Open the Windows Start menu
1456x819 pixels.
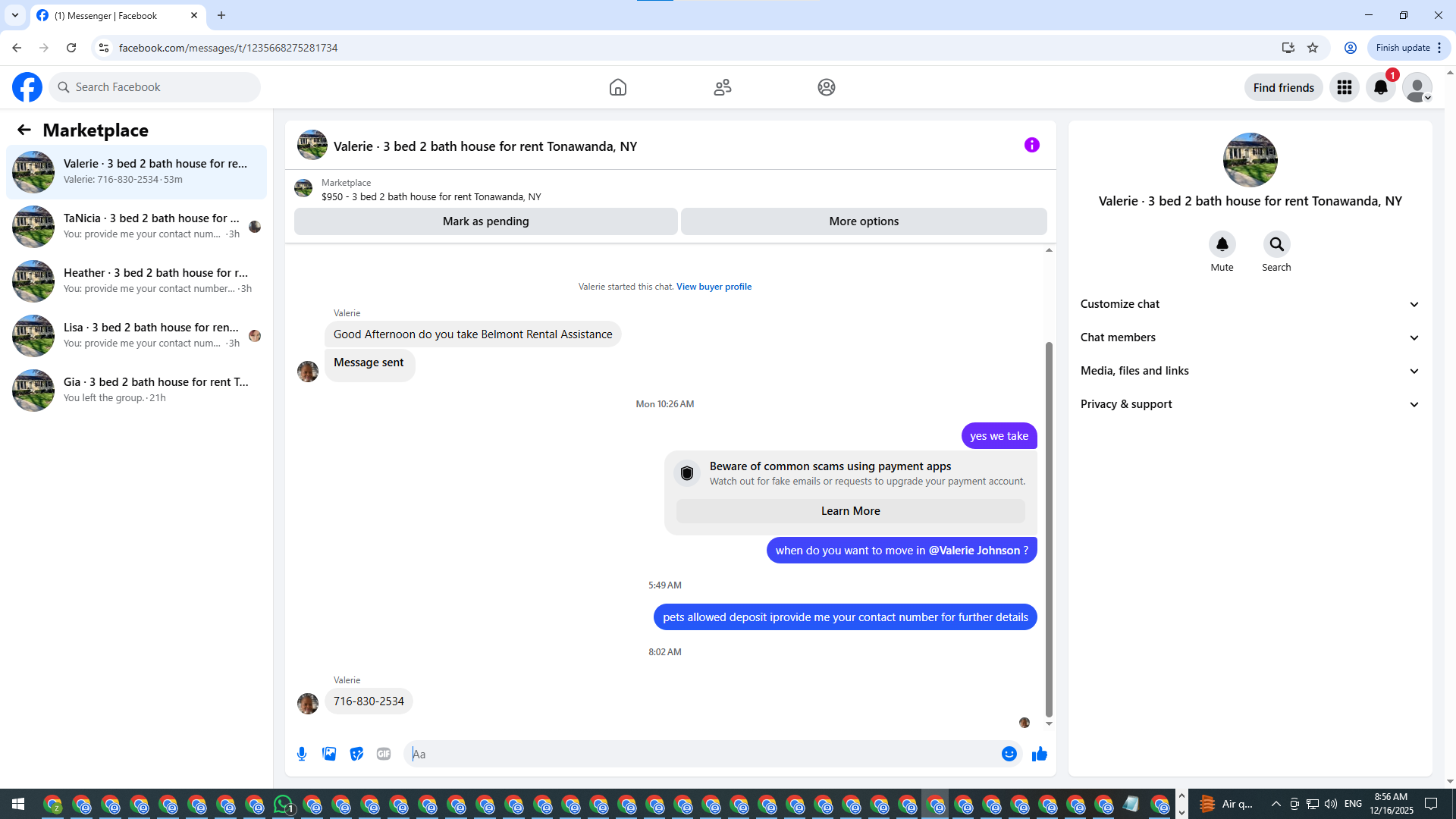pyautogui.click(x=18, y=804)
